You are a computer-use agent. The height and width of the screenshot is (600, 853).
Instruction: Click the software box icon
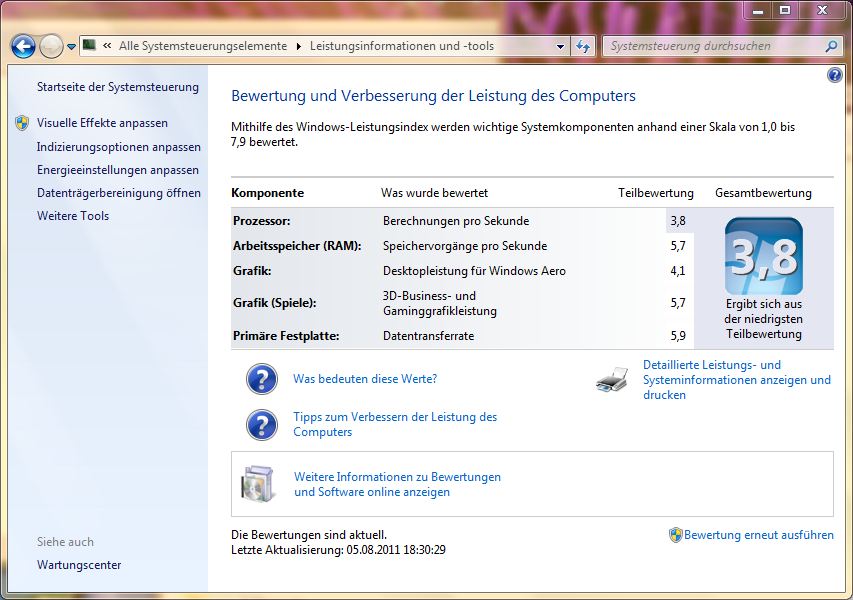tap(258, 484)
